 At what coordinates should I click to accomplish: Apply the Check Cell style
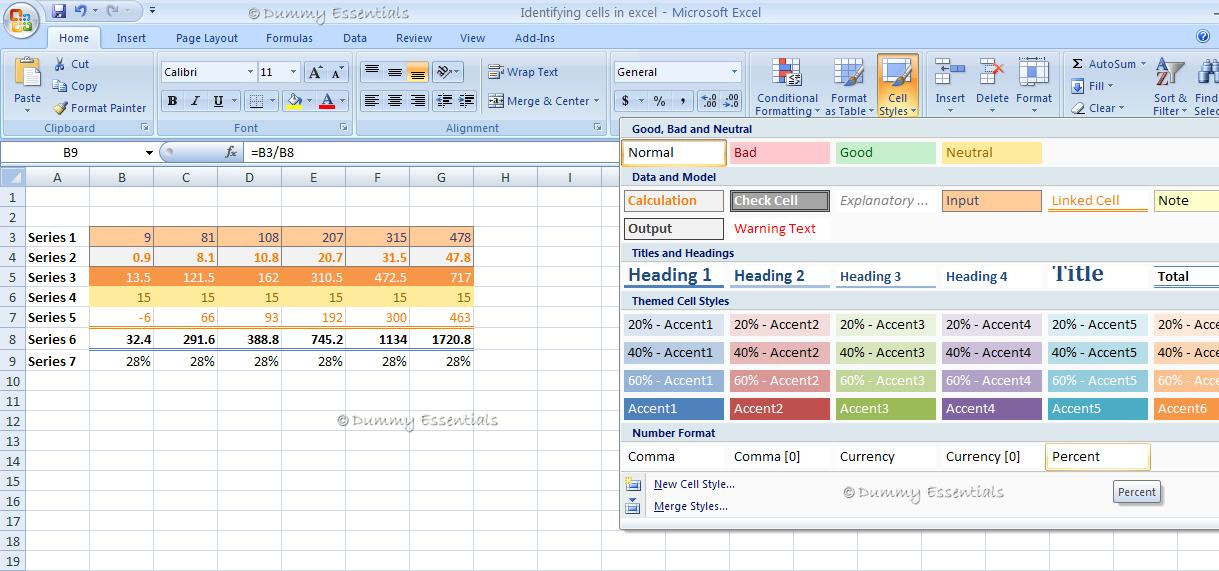tap(779, 200)
